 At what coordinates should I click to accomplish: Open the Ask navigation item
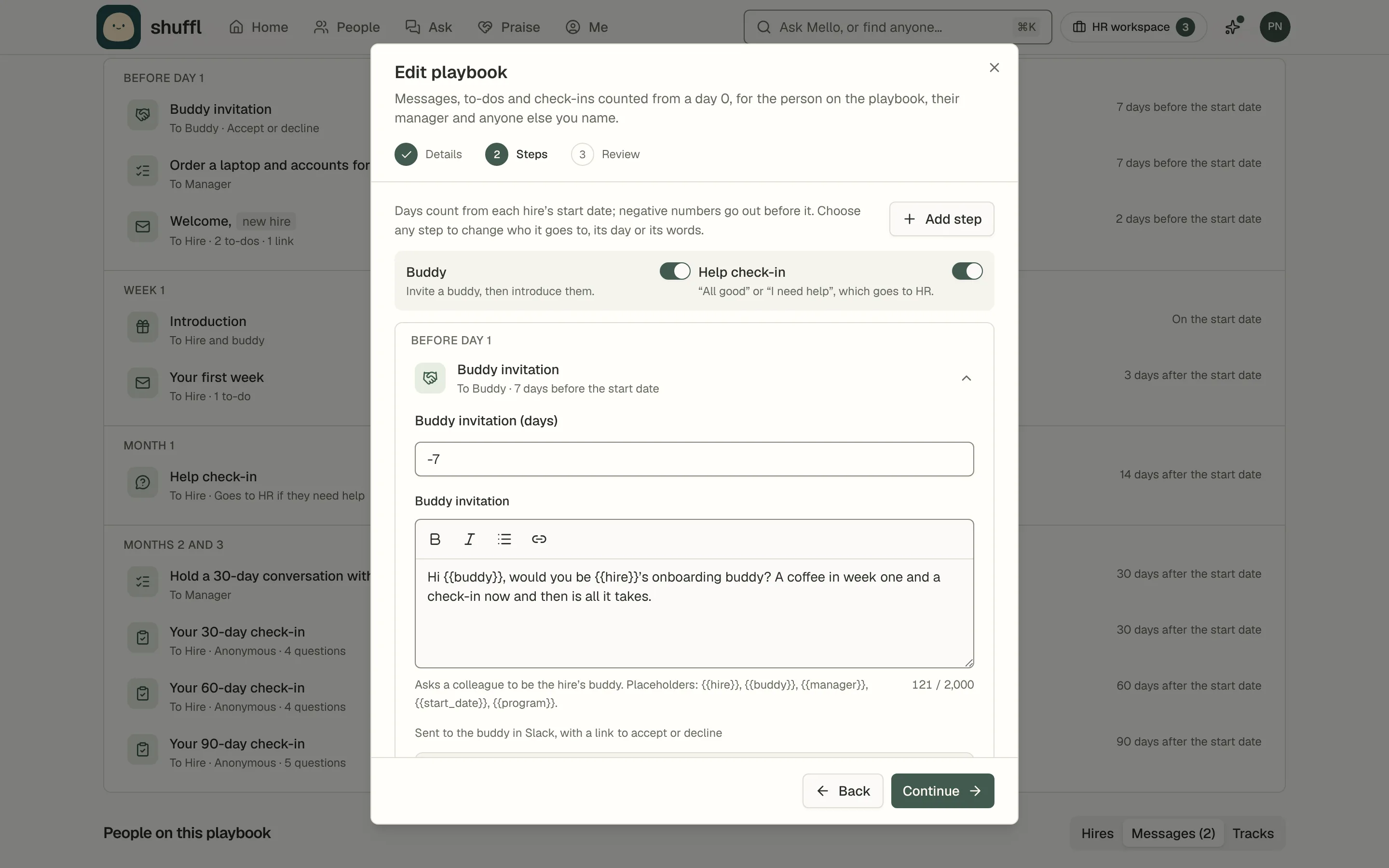pyautogui.click(x=429, y=27)
